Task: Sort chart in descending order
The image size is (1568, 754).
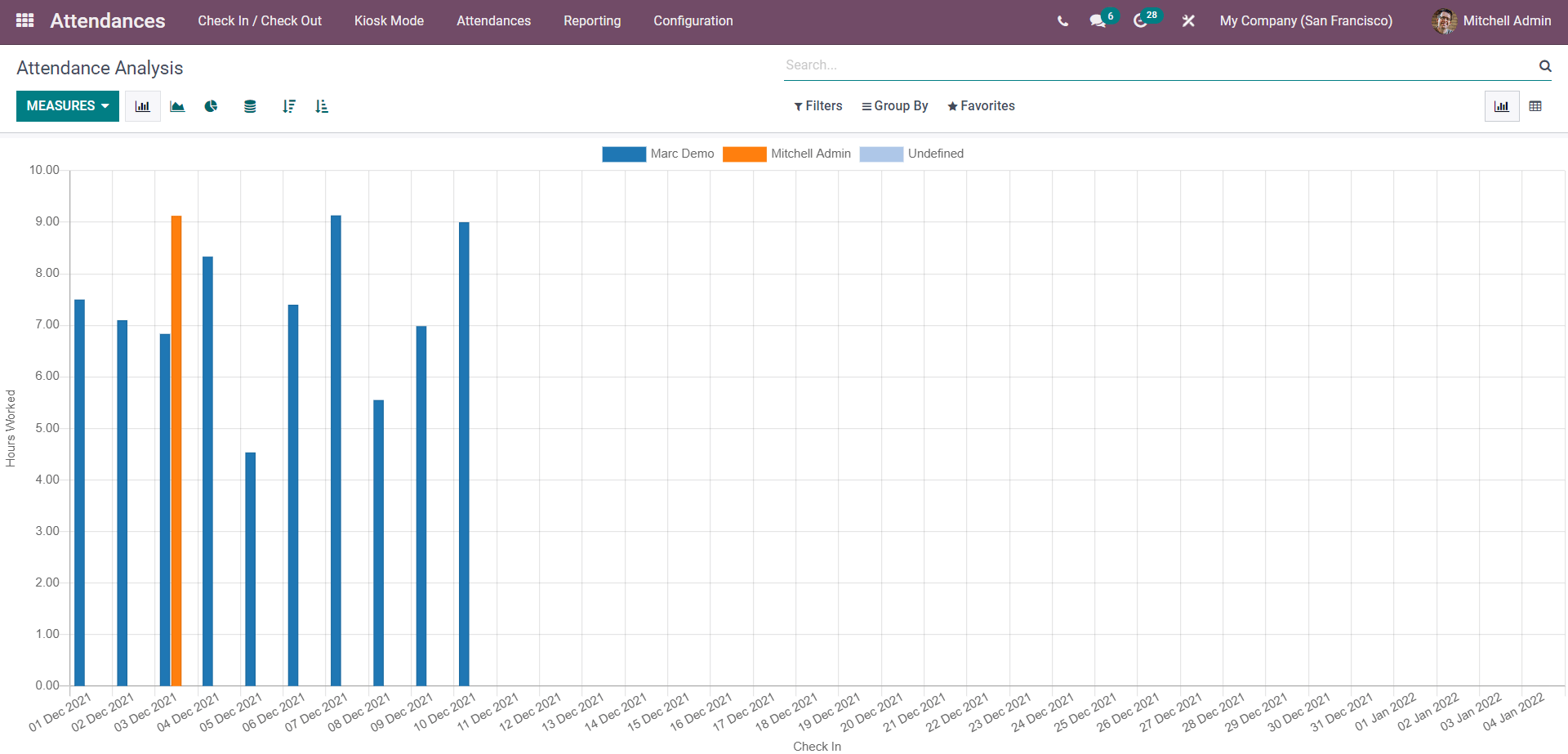Action: coord(288,106)
